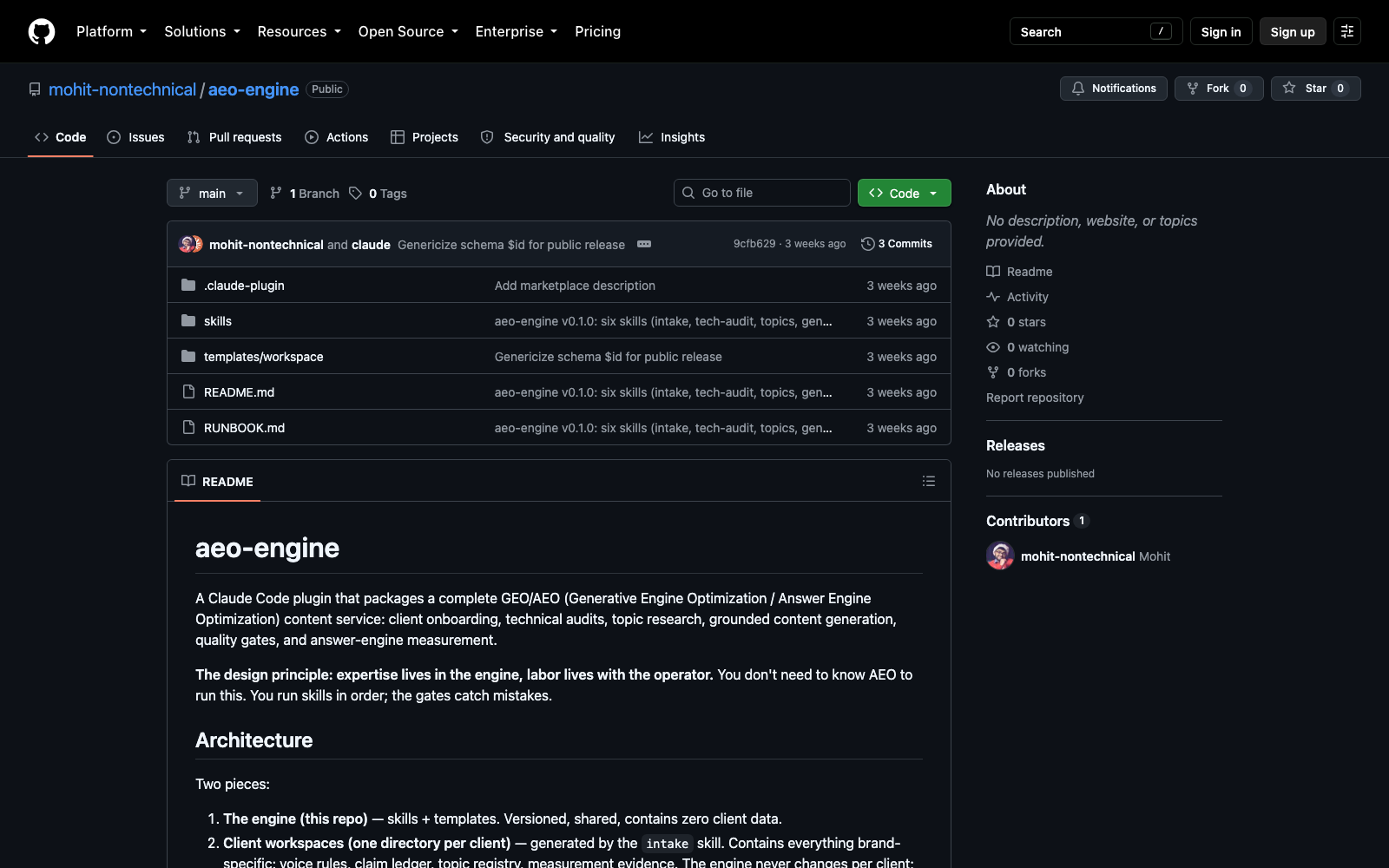Viewport: 1389px width, 868px height.
Task: Open the aeo-engine repository link
Action: [253, 89]
